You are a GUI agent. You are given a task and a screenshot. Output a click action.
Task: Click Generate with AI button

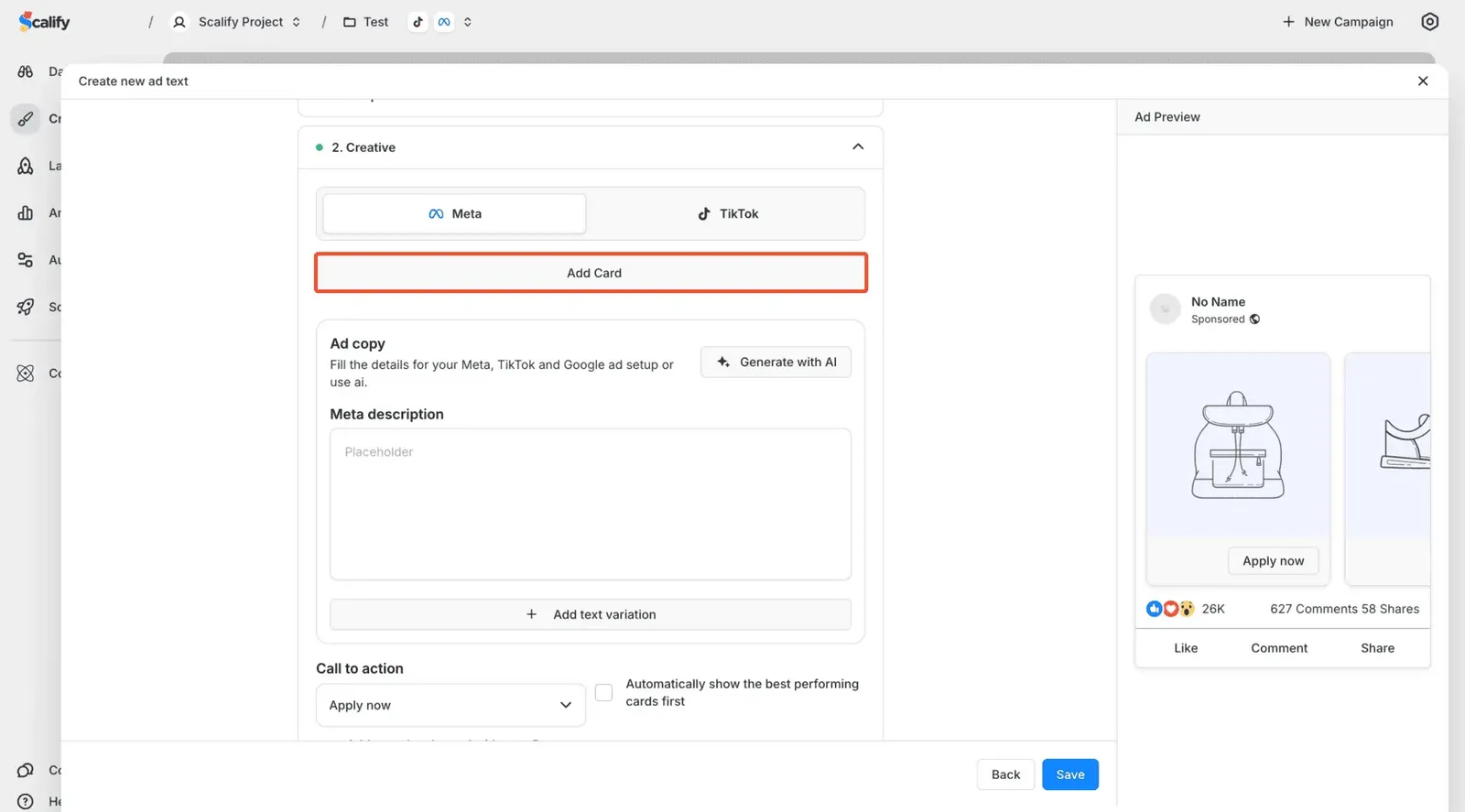[x=776, y=363]
